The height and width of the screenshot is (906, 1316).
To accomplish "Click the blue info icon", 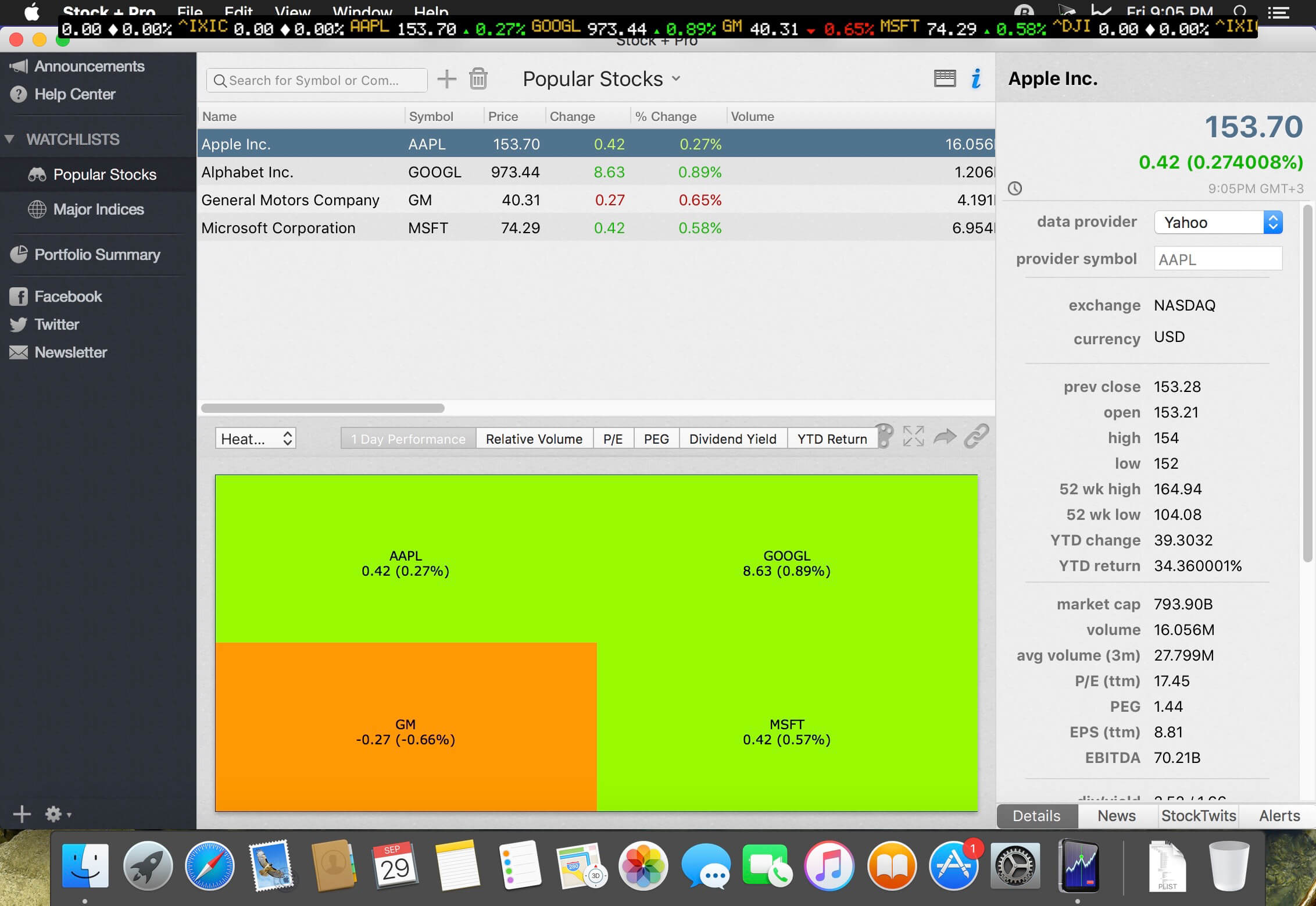I will (x=976, y=79).
